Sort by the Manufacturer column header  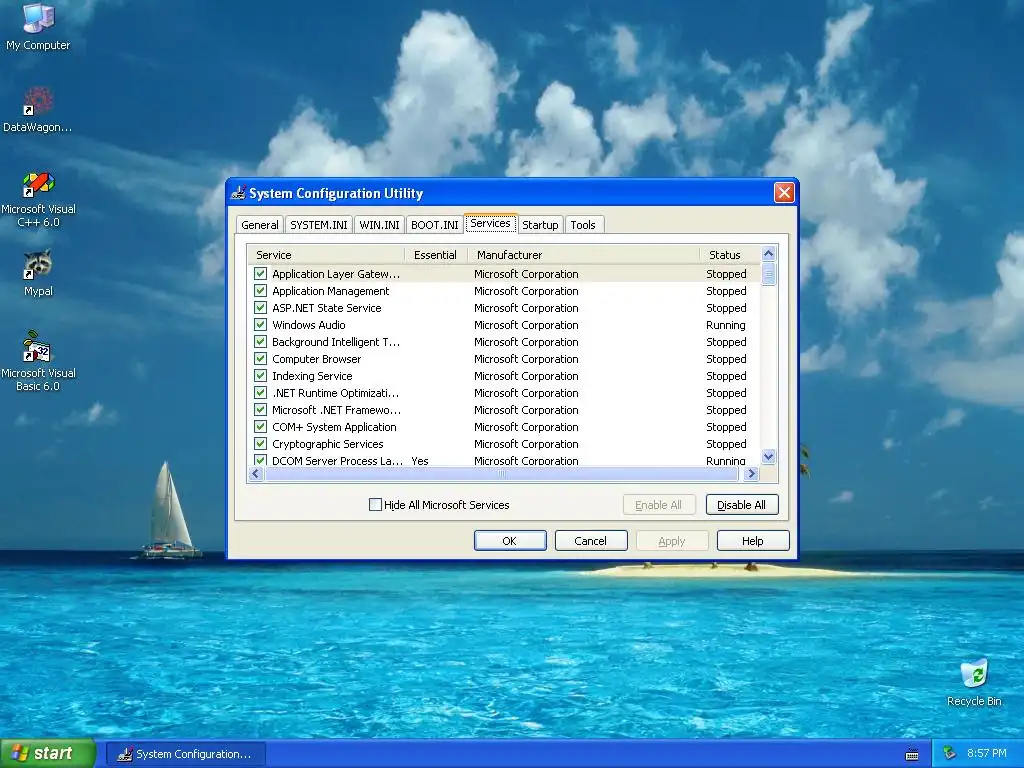click(583, 255)
